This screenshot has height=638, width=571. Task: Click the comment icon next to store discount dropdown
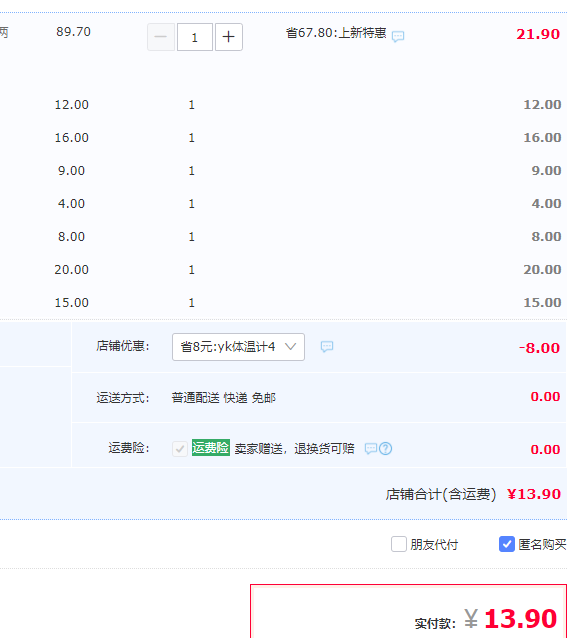(x=327, y=347)
